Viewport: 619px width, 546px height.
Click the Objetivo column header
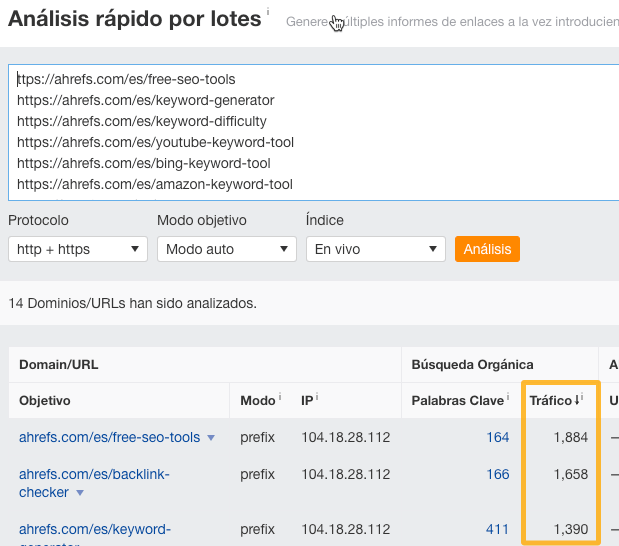point(45,400)
